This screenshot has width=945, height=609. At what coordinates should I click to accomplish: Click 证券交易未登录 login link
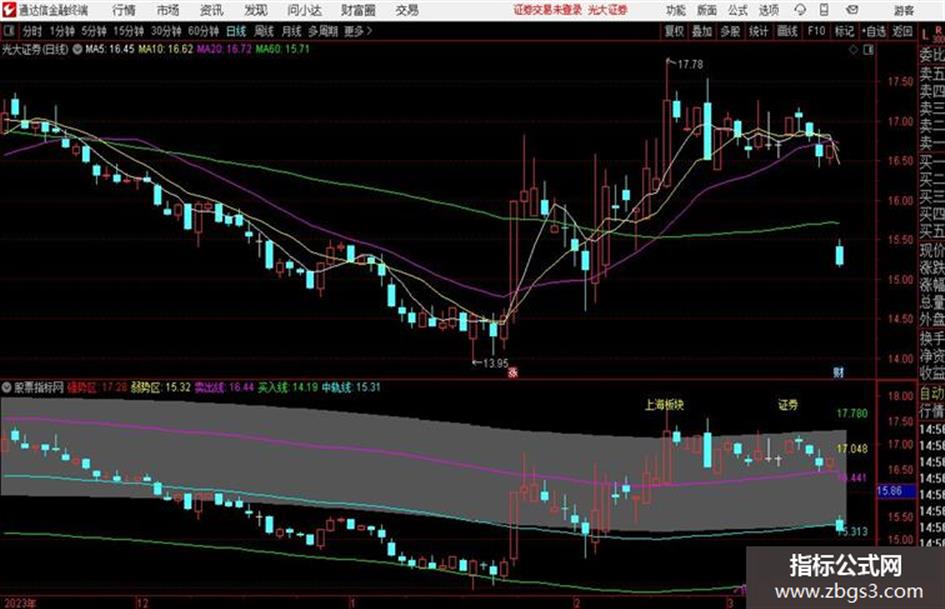pyautogui.click(x=548, y=10)
